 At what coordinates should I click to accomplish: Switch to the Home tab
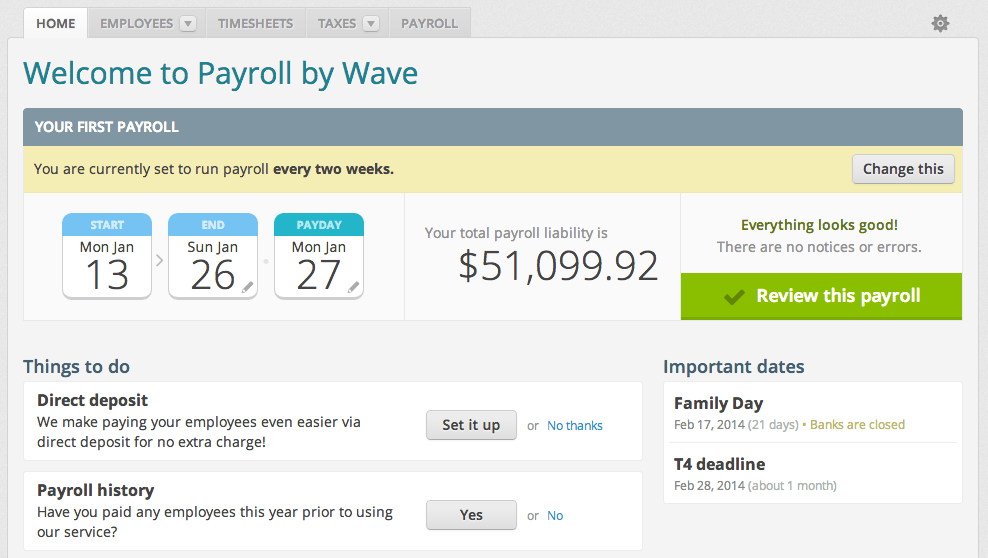point(55,23)
